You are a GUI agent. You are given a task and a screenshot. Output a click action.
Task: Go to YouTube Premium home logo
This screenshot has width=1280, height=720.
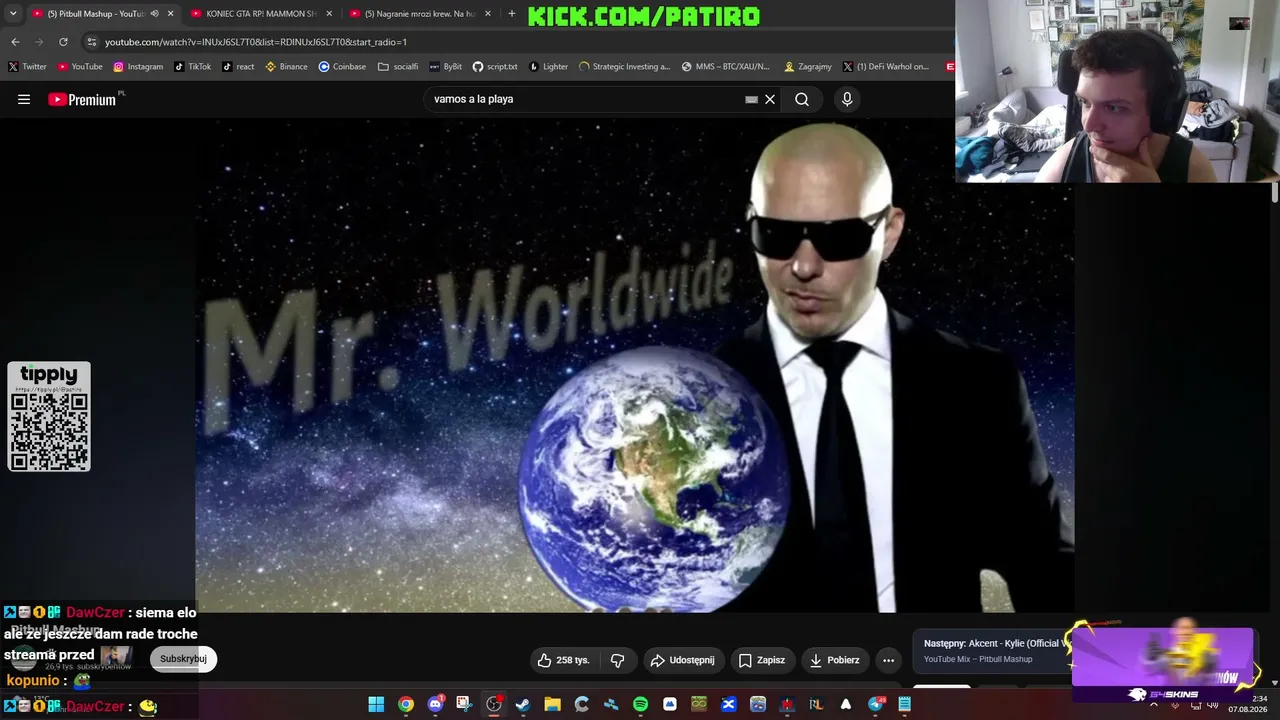[x=82, y=99]
